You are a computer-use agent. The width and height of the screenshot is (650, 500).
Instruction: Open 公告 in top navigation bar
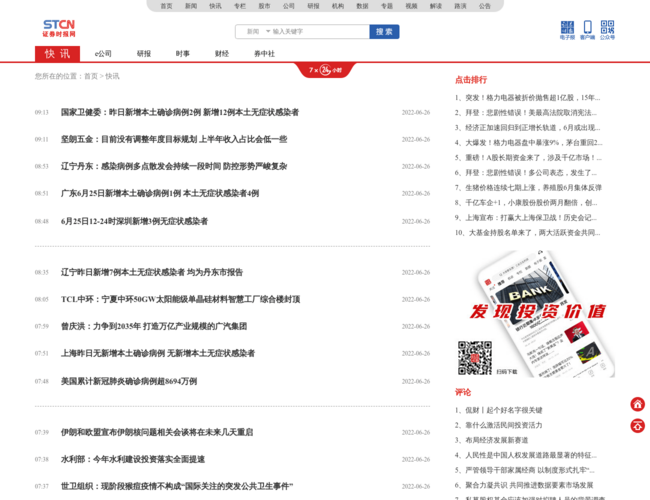click(x=485, y=6)
